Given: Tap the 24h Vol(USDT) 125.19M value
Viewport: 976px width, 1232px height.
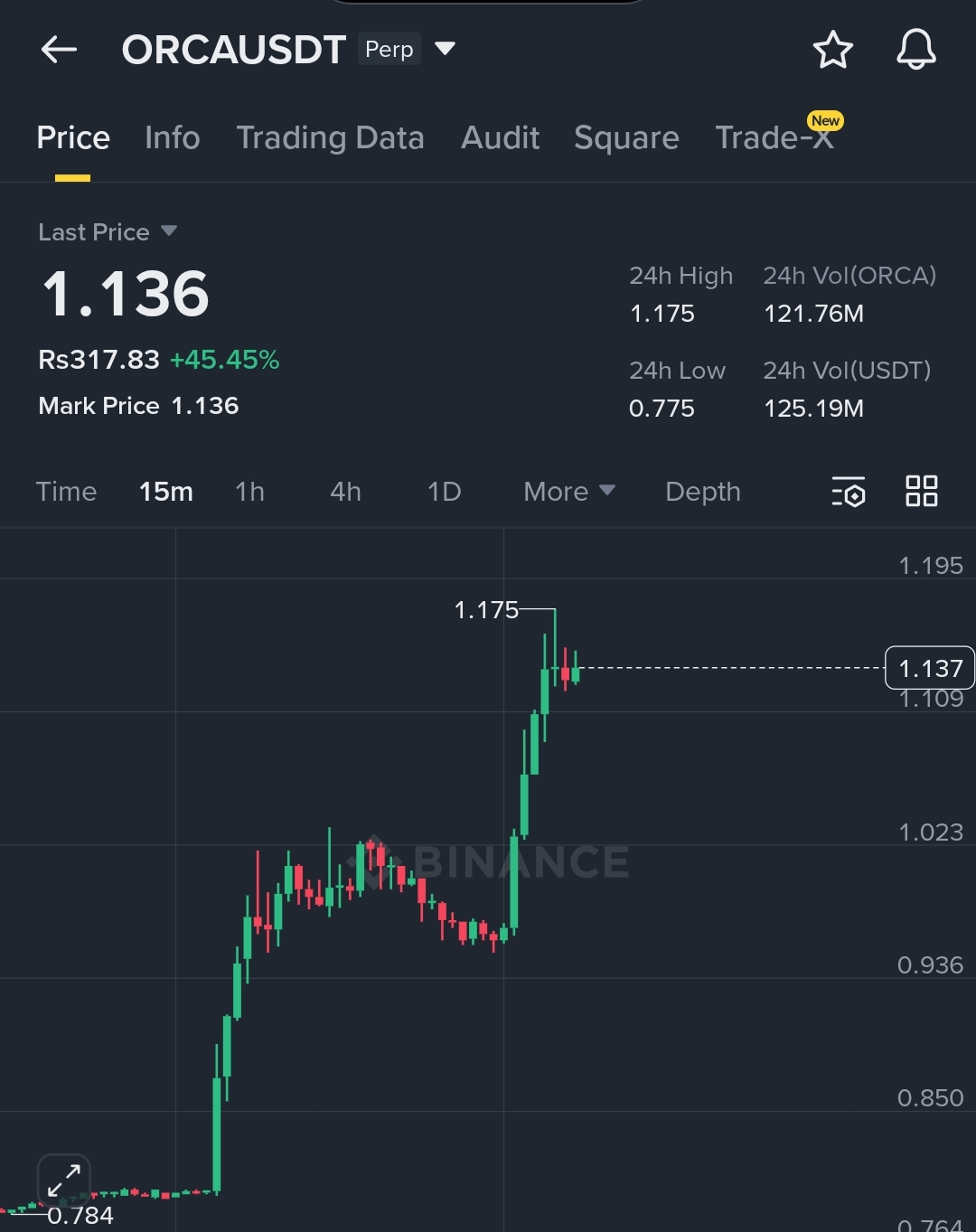Looking at the screenshot, I should [x=813, y=409].
